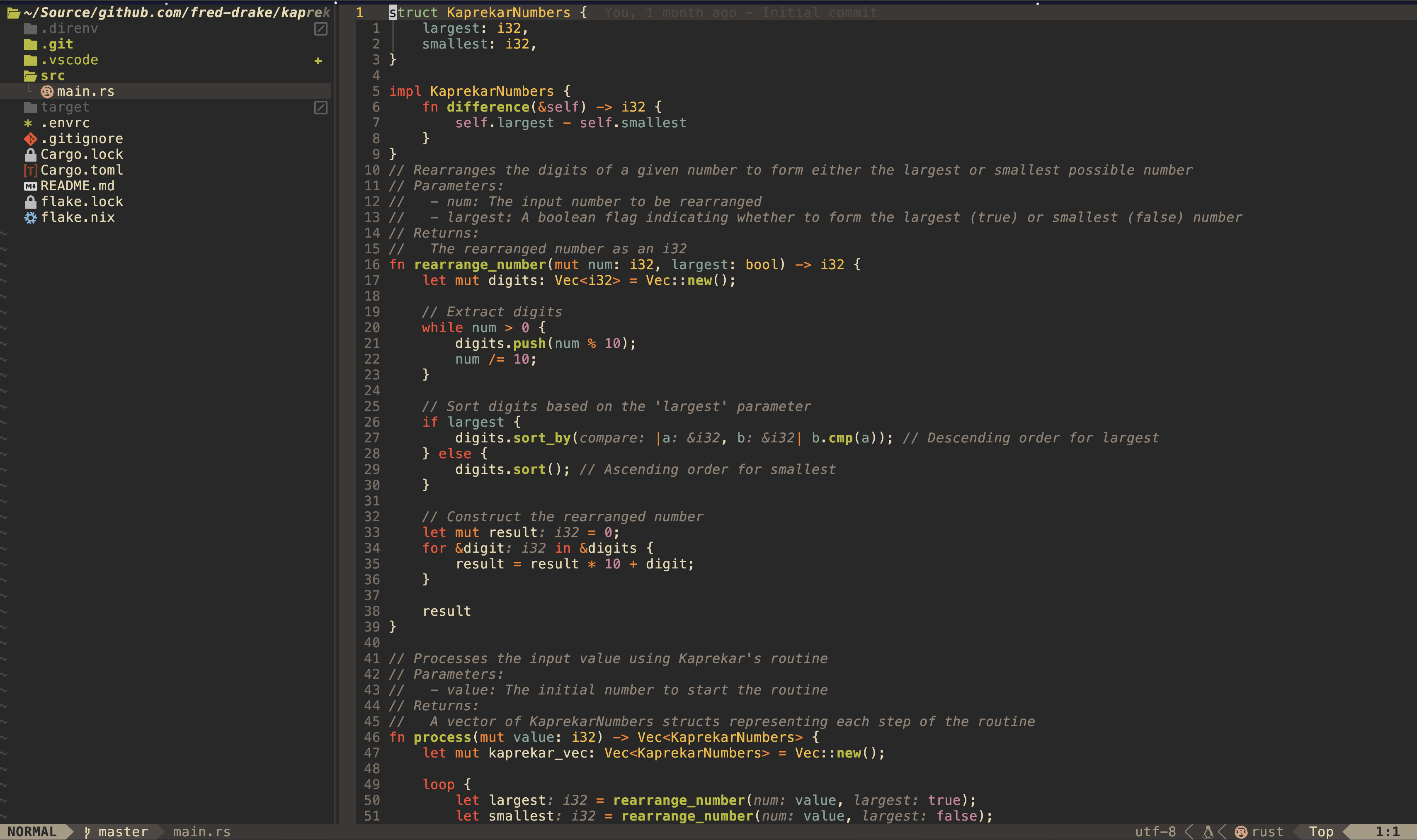
Task: Click 'kaprekar_vec' on line 47
Action: [x=538, y=753]
